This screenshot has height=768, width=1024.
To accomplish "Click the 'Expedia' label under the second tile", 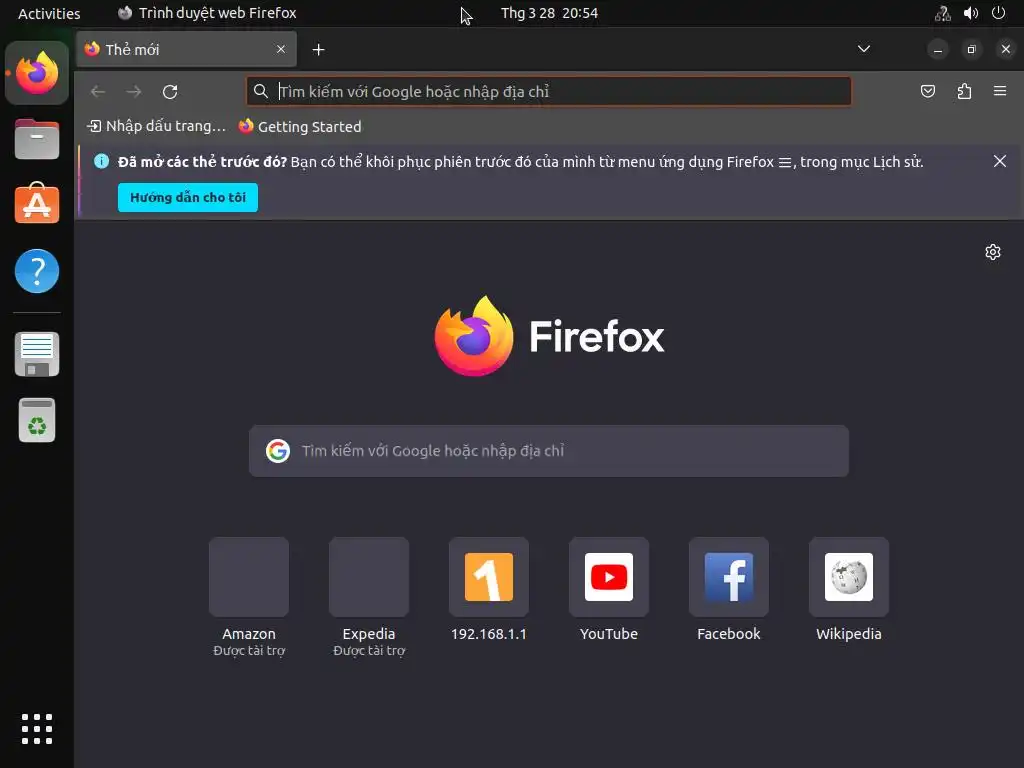I will point(369,633).
